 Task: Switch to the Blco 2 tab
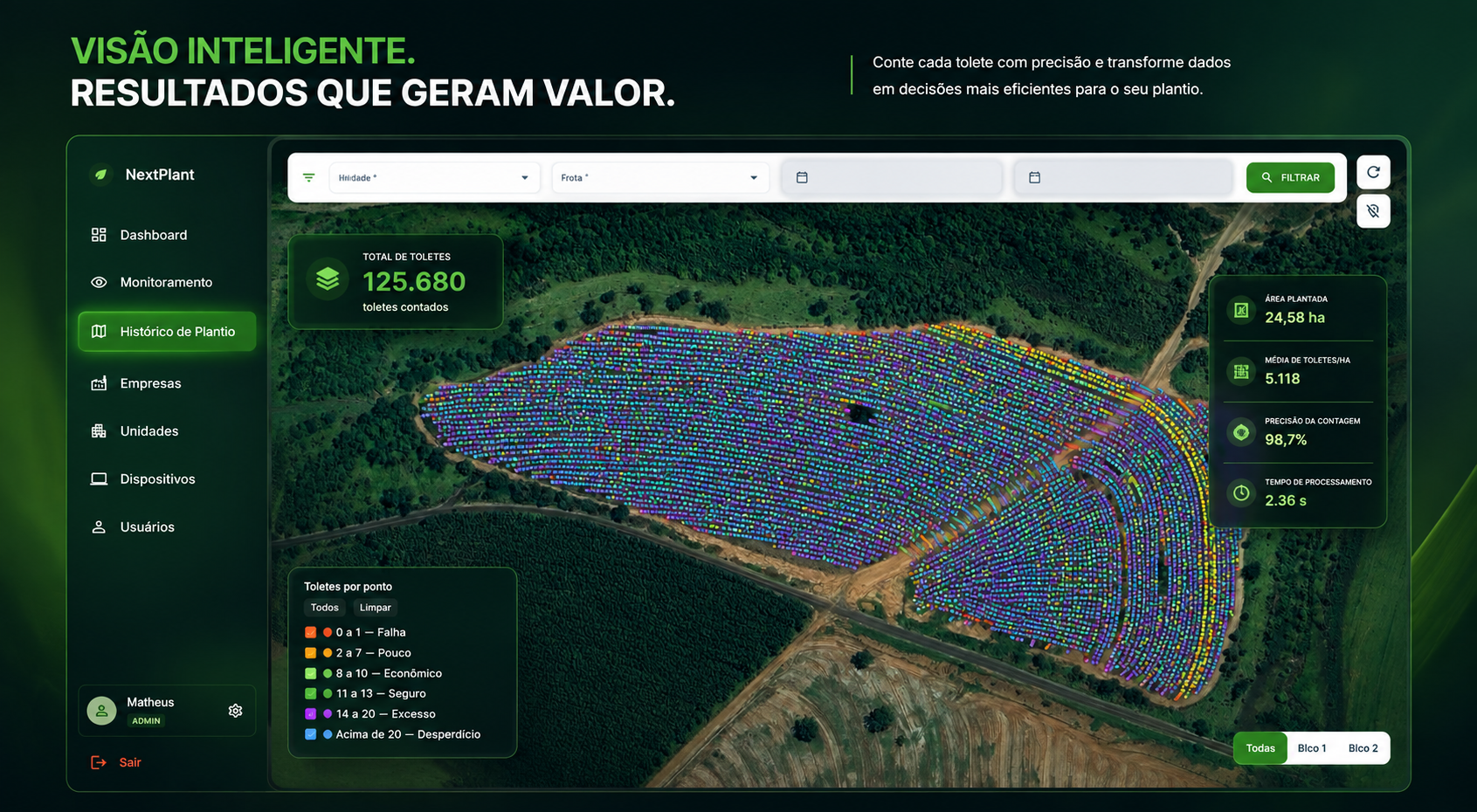[x=1363, y=748]
